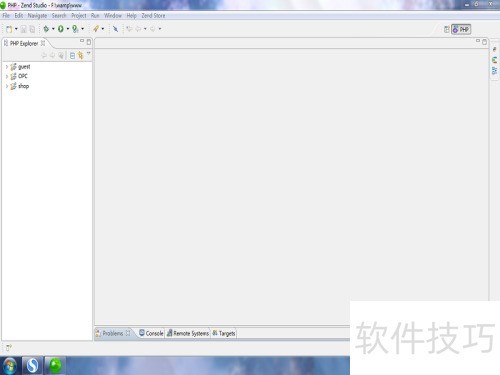
Task: Maximize the editor area
Action: [x=485, y=42]
